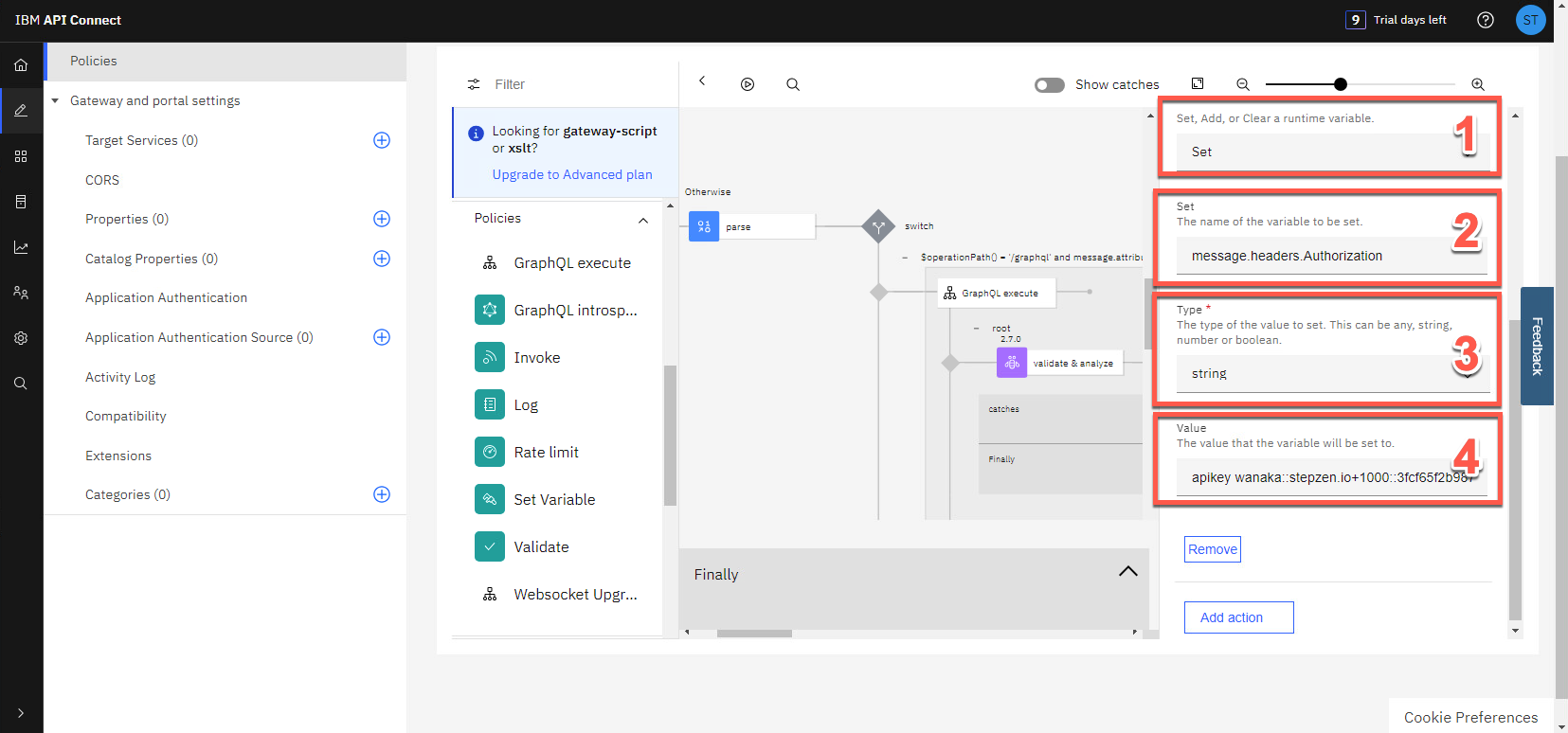The height and width of the screenshot is (733, 1568).
Task: Toggle the Show catches switch
Action: 1049,85
